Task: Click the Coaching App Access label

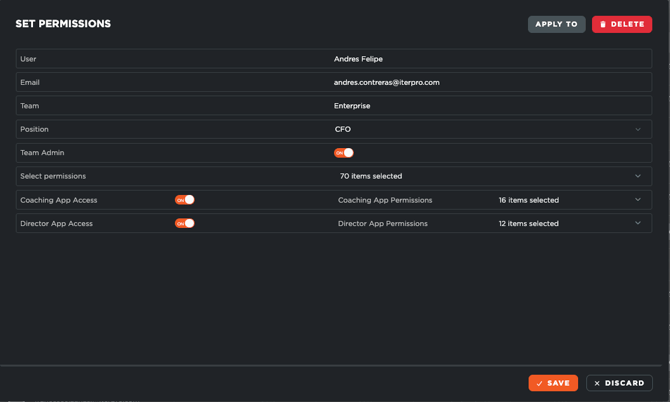Action: (x=59, y=200)
